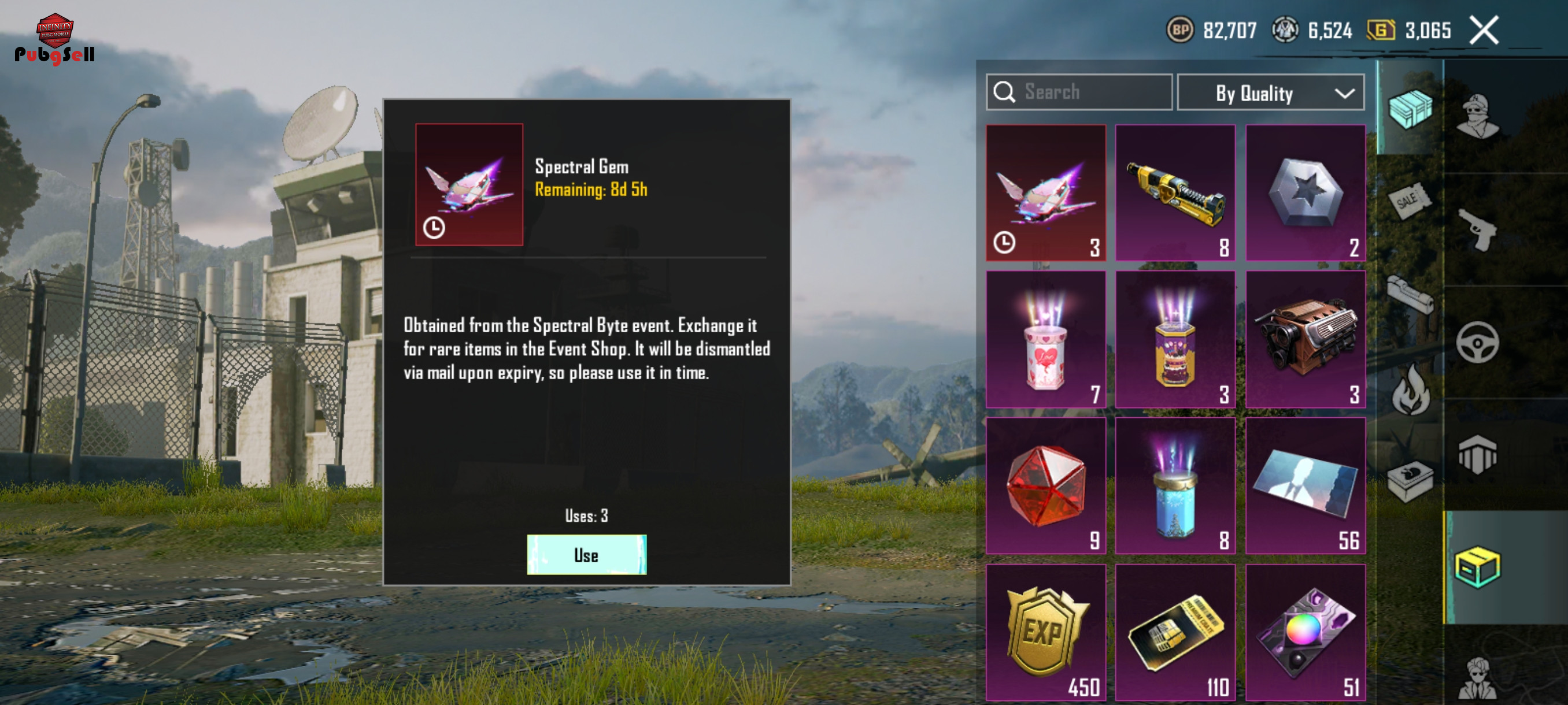
Task: Select the EXP badge card with 450
Action: point(1045,632)
